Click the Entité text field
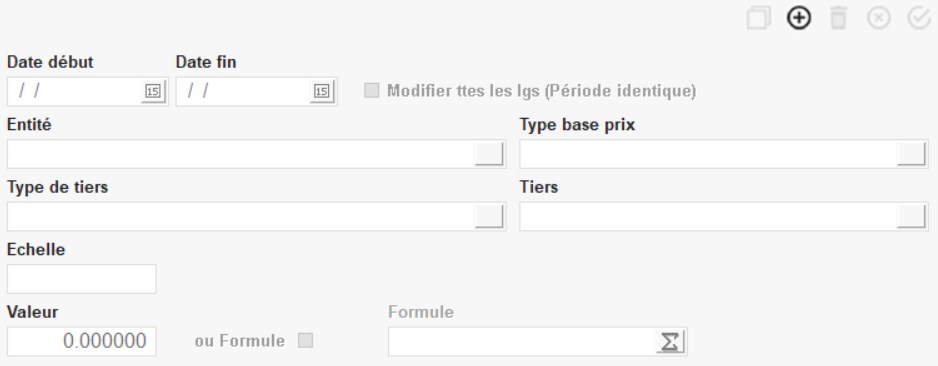Image resolution: width=938 pixels, height=366 pixels. (241, 154)
